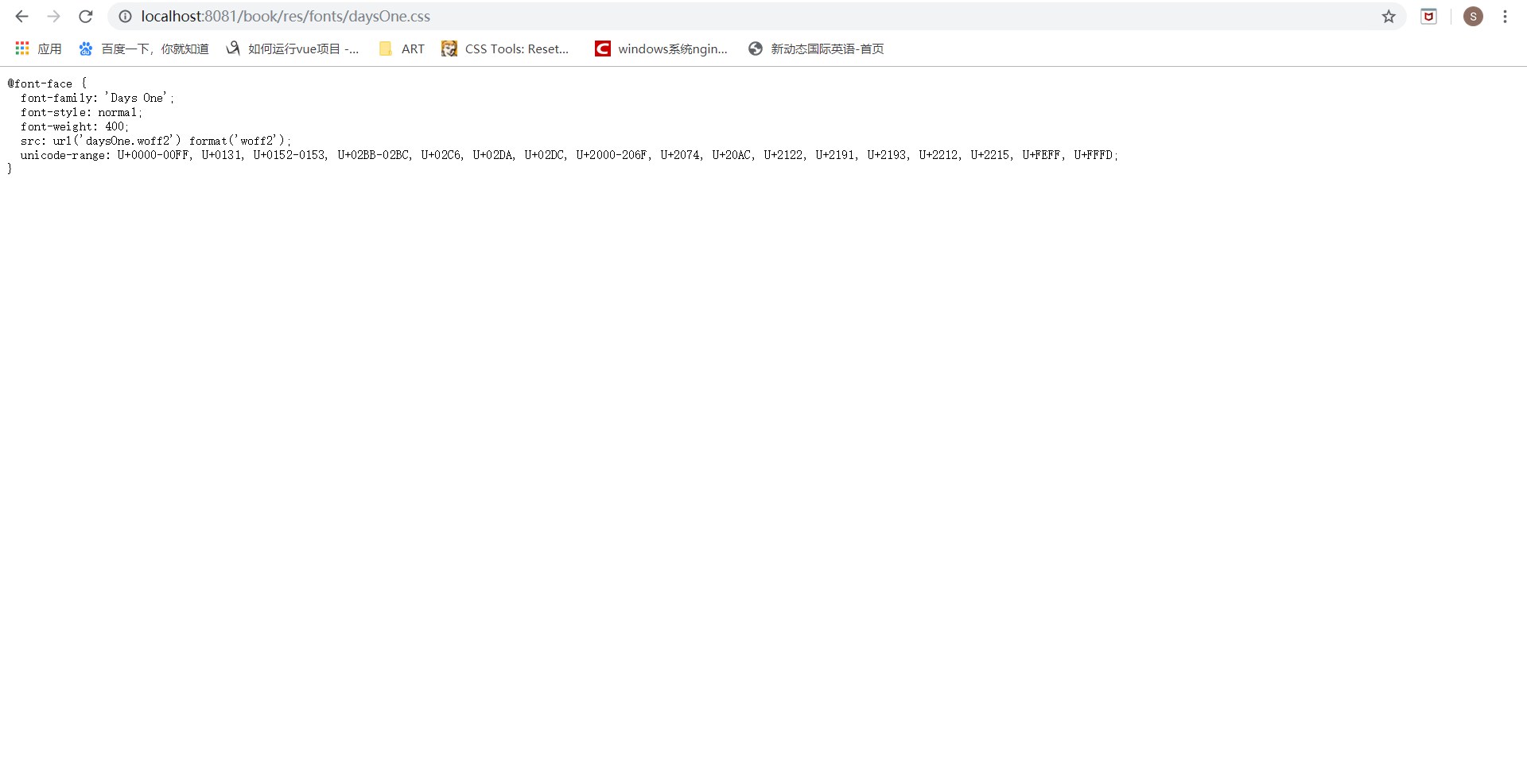Click the 'U+0000-00FF' range value
The height and width of the screenshot is (784, 1527).
point(153,155)
